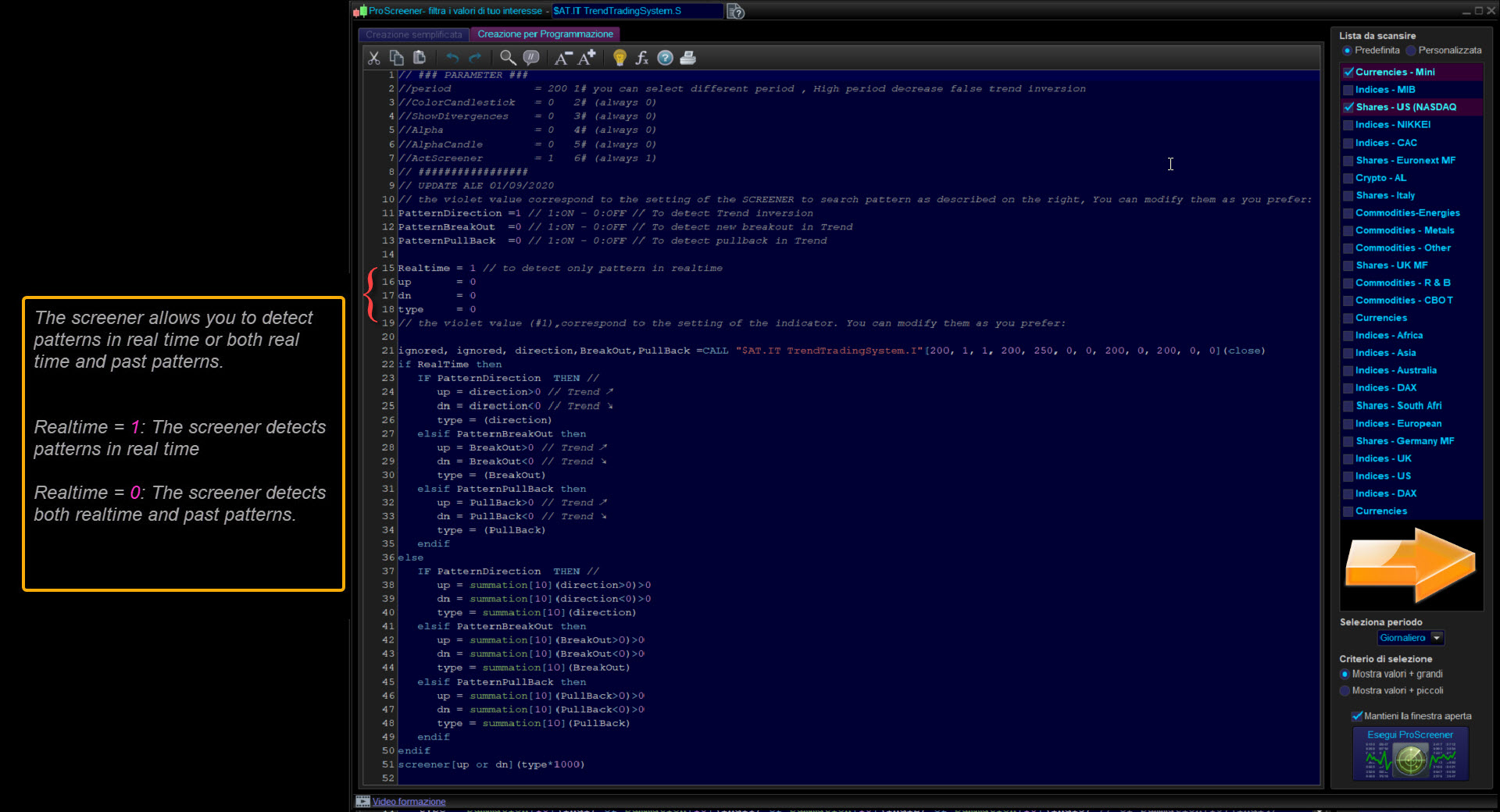Open the fx function library icon
1500x812 pixels.
click(x=641, y=58)
